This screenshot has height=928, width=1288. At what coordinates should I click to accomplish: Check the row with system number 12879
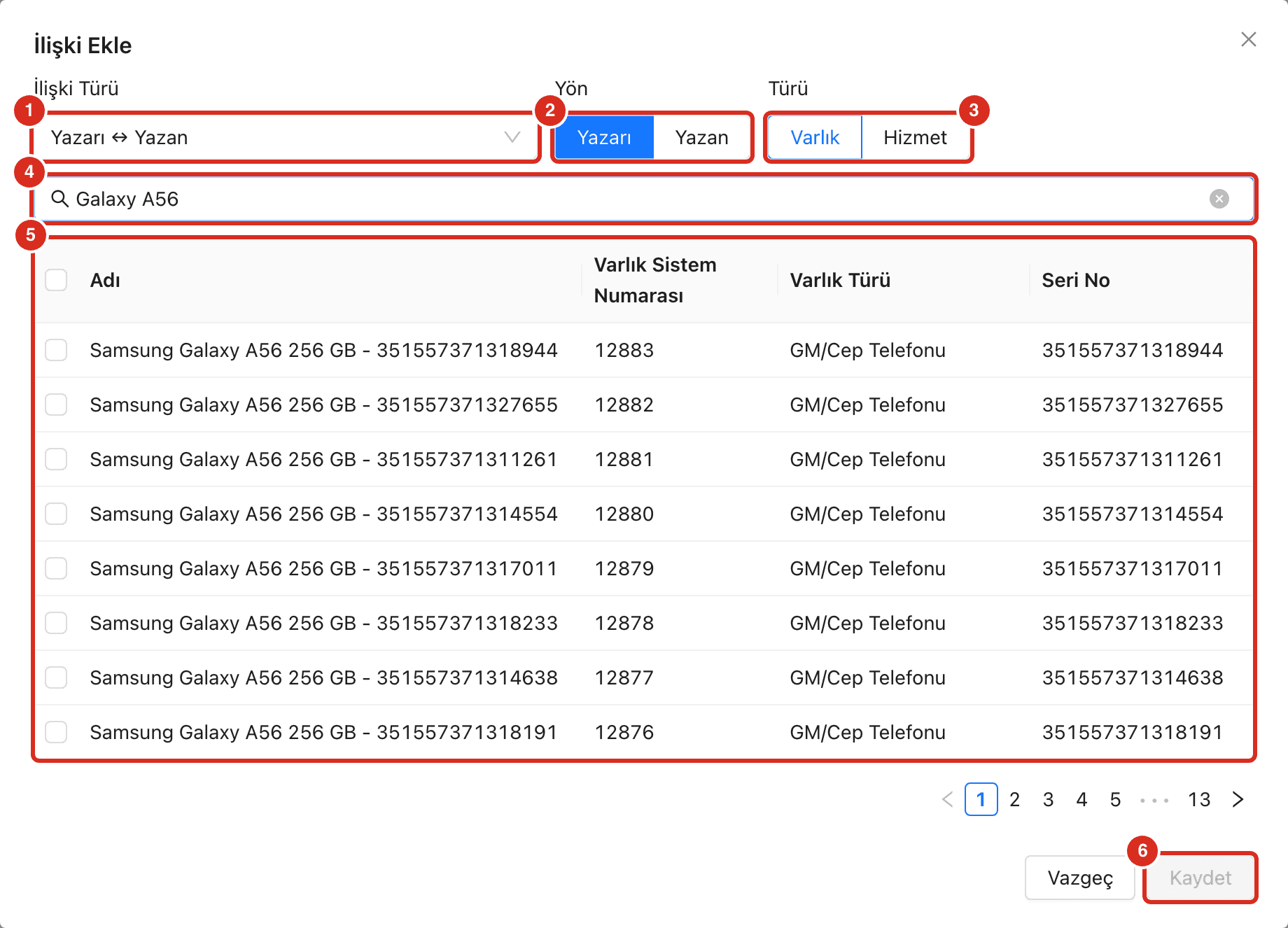pos(56,568)
